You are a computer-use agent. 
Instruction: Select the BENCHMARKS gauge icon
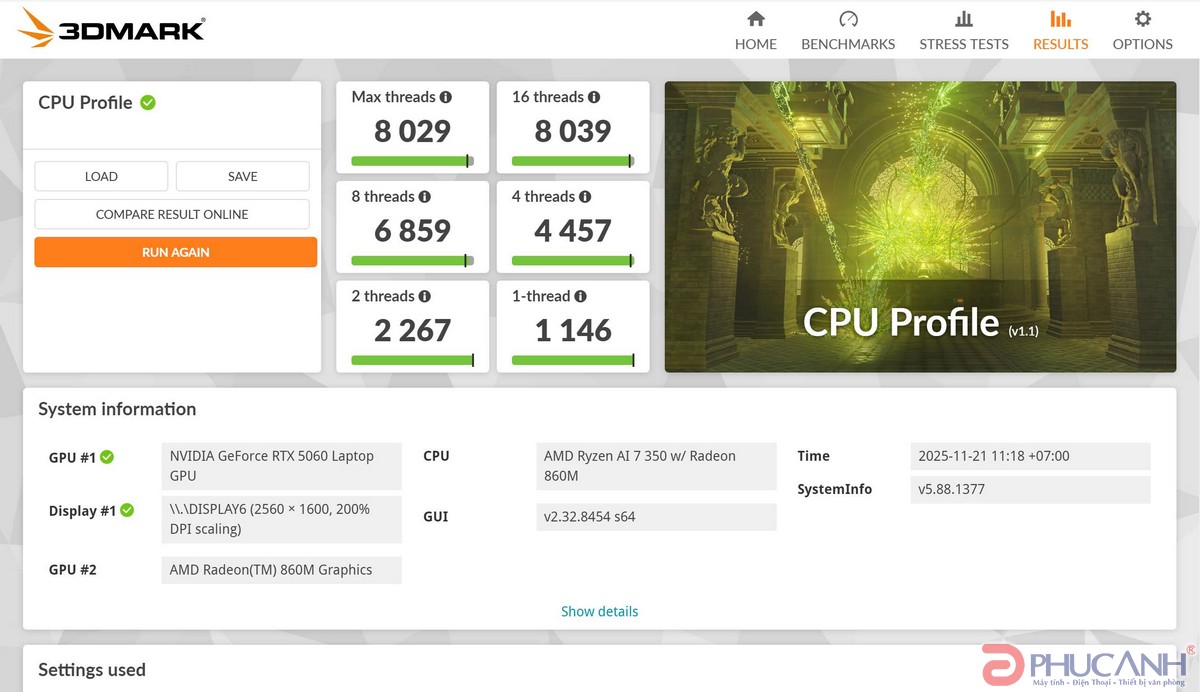(847, 18)
